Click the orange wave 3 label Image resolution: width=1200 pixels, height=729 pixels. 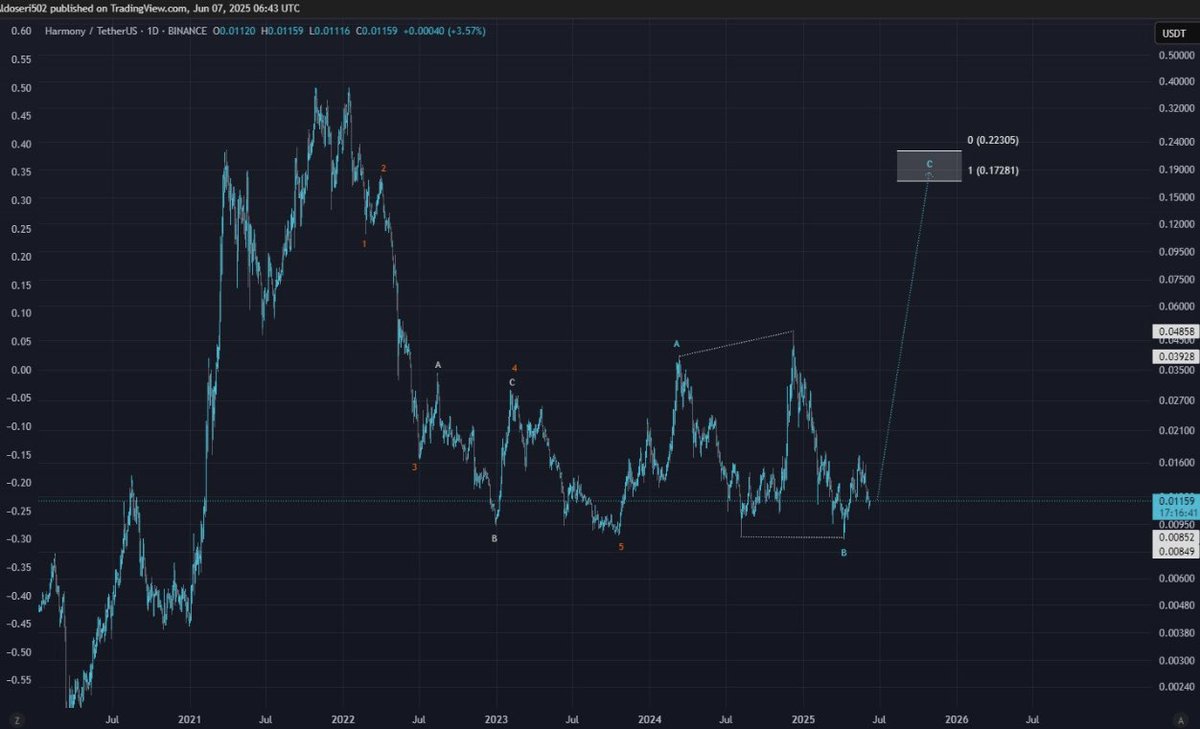pyautogui.click(x=416, y=467)
